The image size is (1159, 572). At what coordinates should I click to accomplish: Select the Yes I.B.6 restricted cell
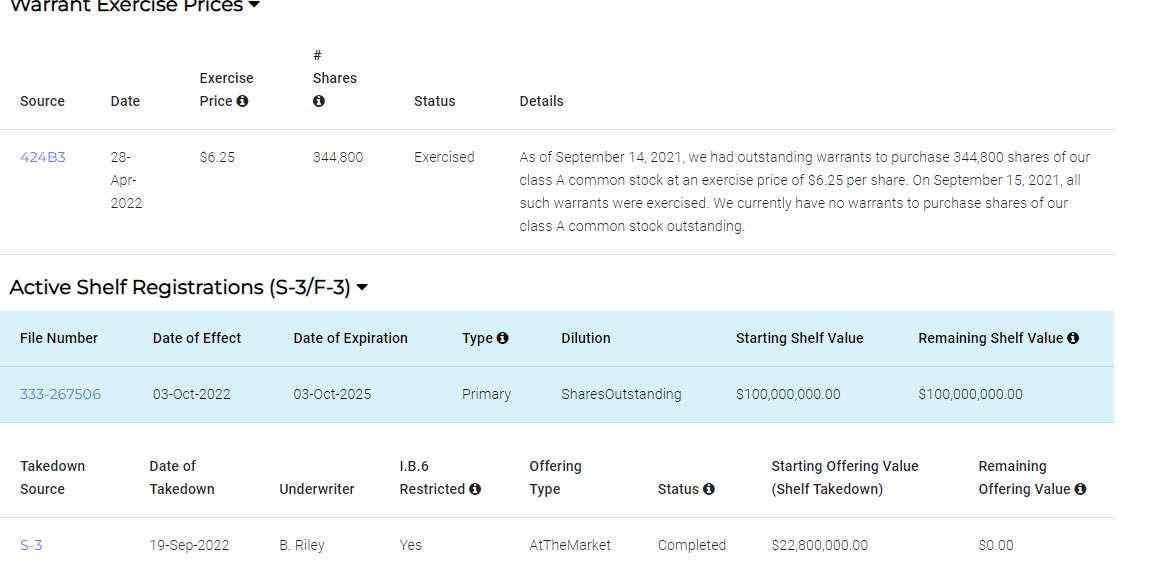click(411, 545)
